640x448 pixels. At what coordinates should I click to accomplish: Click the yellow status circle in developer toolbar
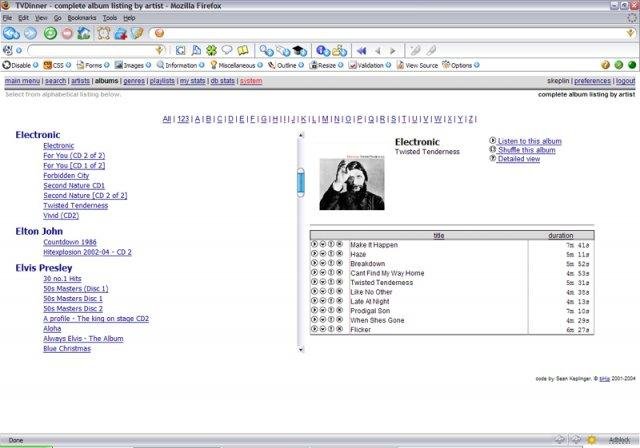click(605, 65)
